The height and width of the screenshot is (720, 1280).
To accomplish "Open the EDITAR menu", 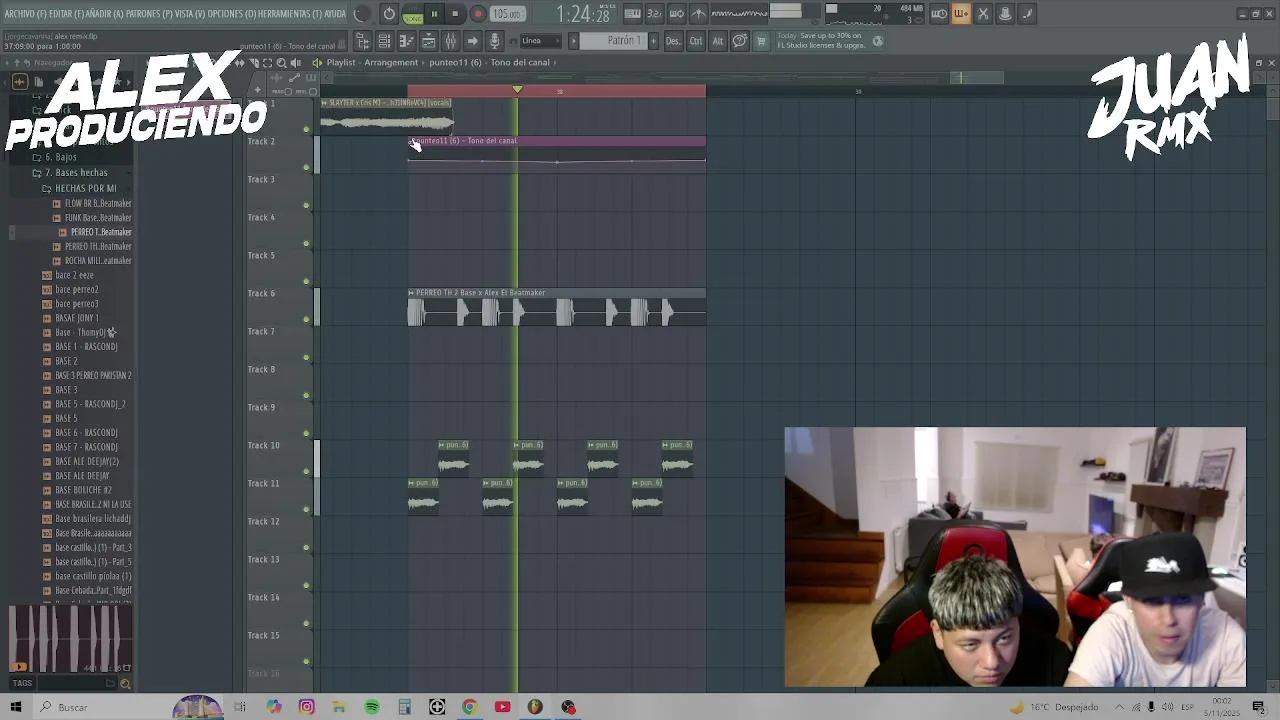I will pyautogui.click(x=67, y=14).
